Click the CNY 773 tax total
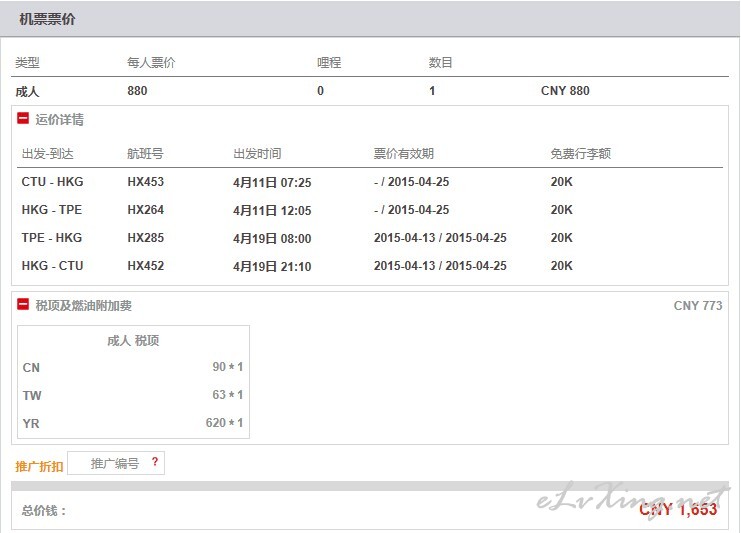Image resolution: width=741 pixels, height=533 pixels. click(697, 305)
